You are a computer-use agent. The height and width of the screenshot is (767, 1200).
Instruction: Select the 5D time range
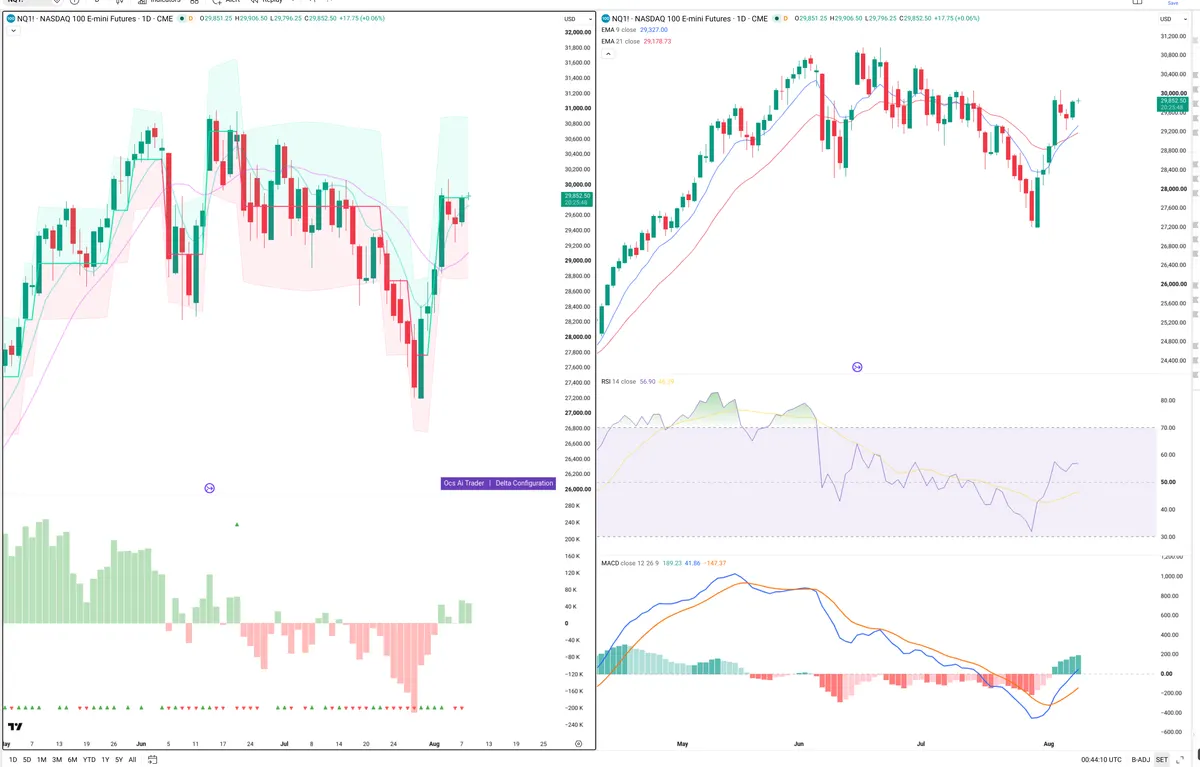pos(27,759)
